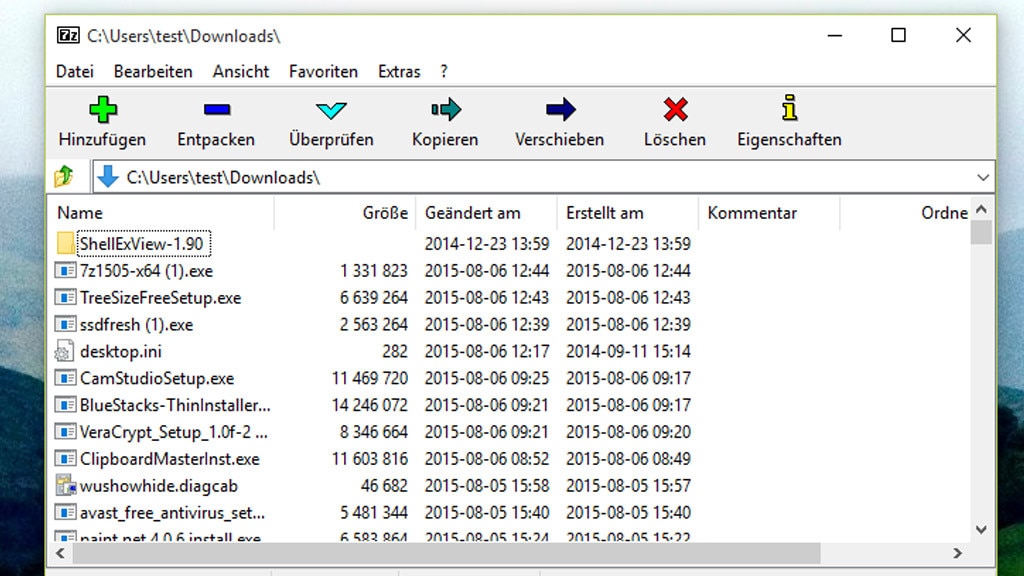Click the TreeSizeFreeSetup.exe file icon

[x=65, y=297]
